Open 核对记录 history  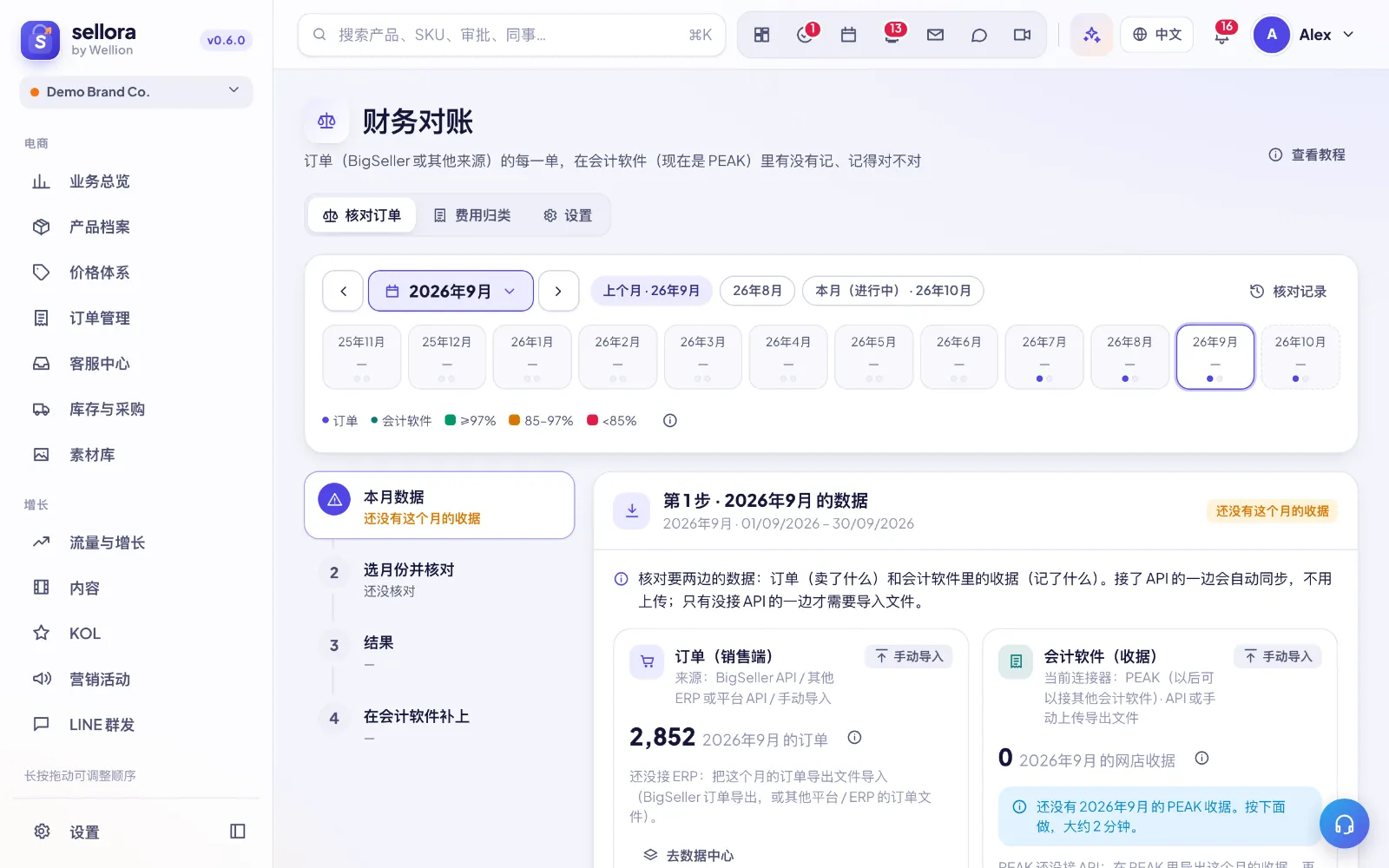click(1288, 292)
